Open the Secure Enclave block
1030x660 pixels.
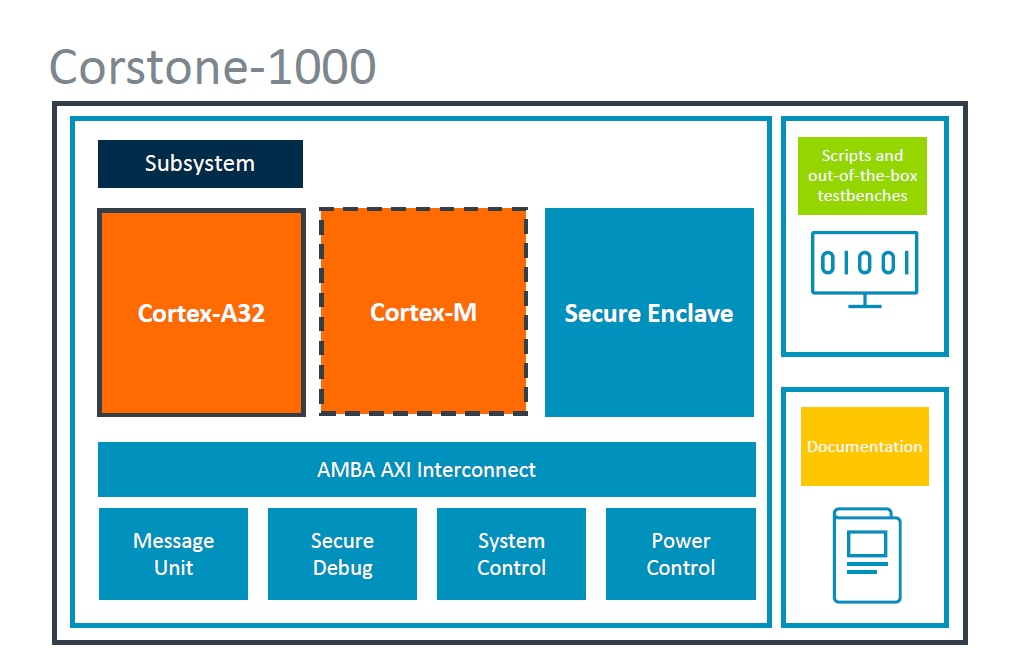point(648,312)
